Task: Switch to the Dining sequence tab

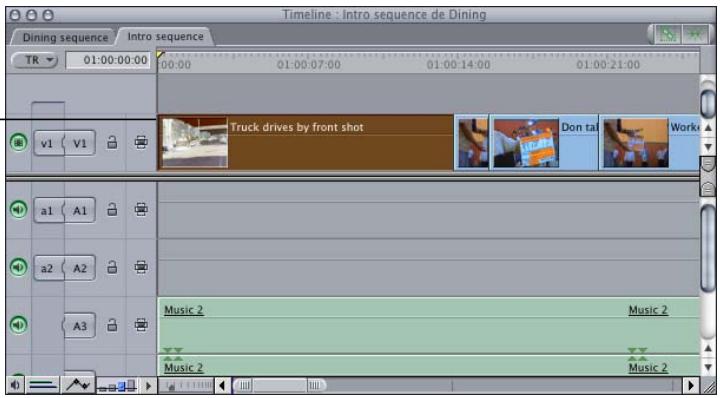Action: [65, 37]
